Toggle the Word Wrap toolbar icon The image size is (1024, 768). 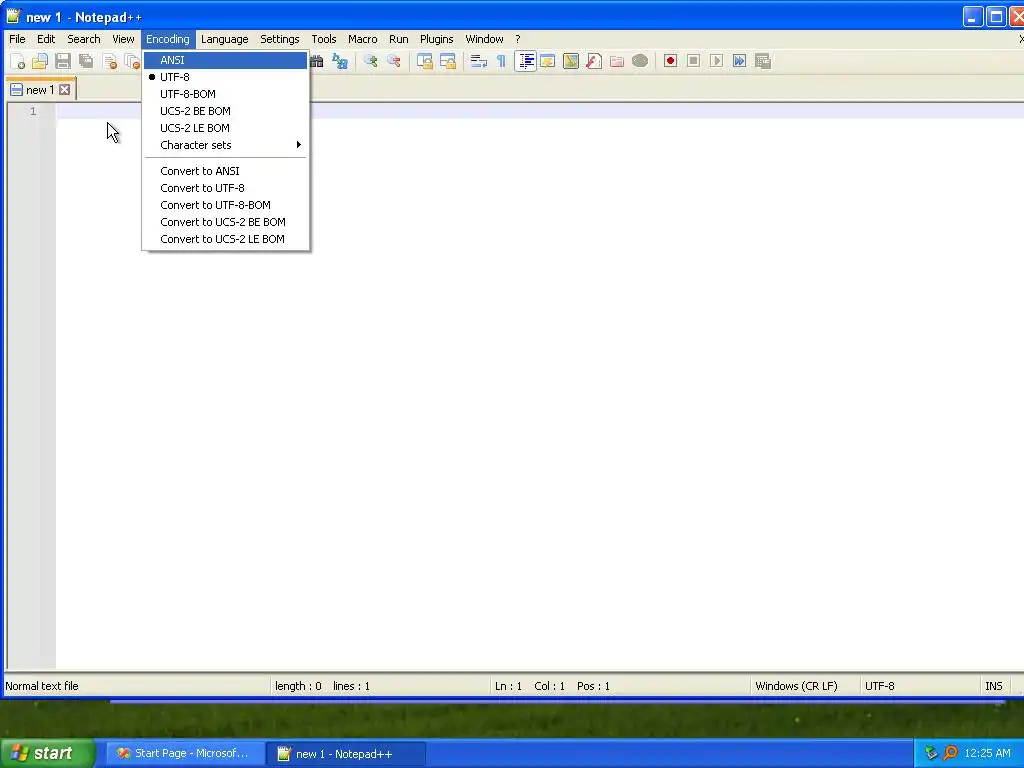tap(479, 61)
